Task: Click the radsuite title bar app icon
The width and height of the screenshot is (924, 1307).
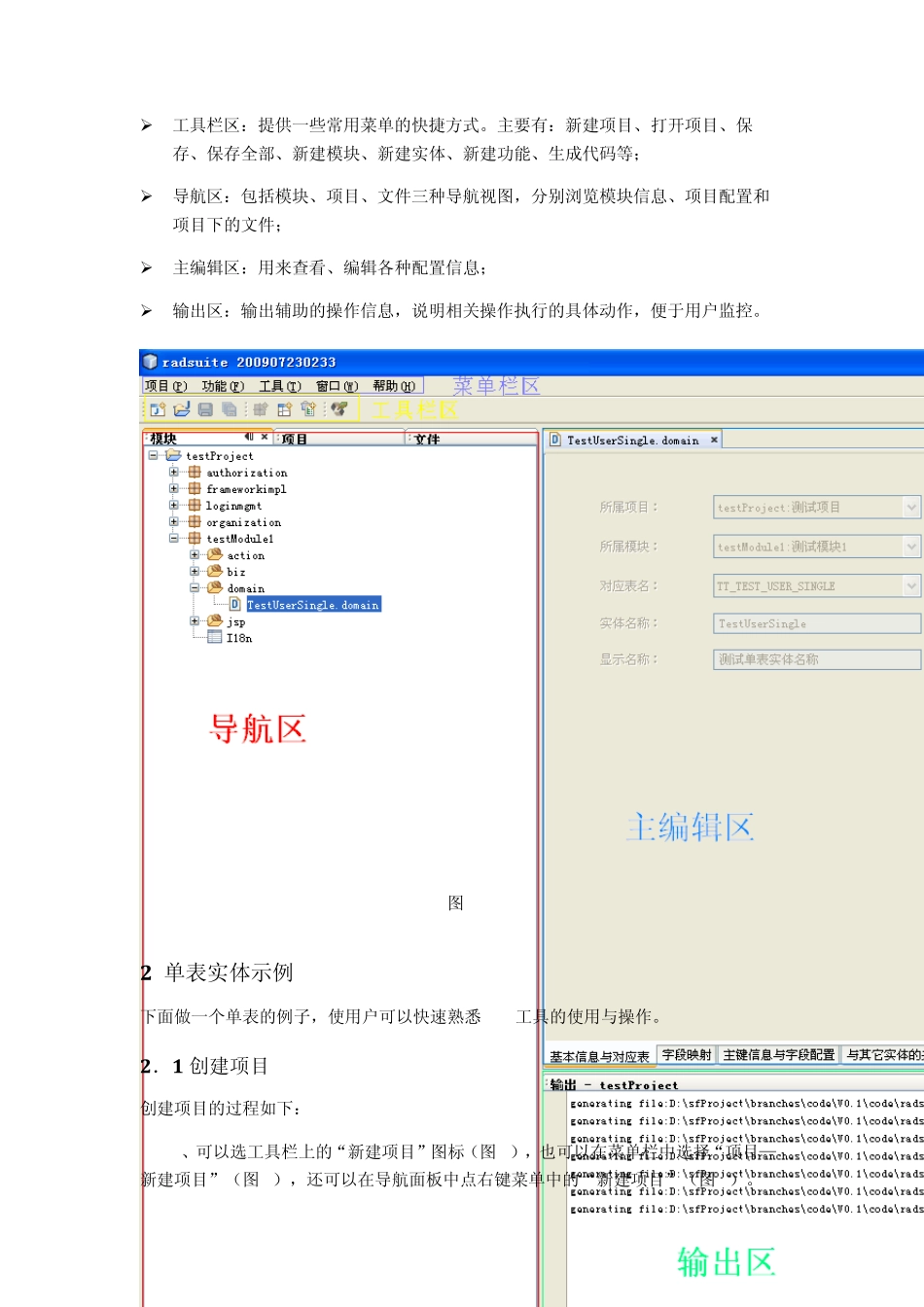Action: point(150,362)
